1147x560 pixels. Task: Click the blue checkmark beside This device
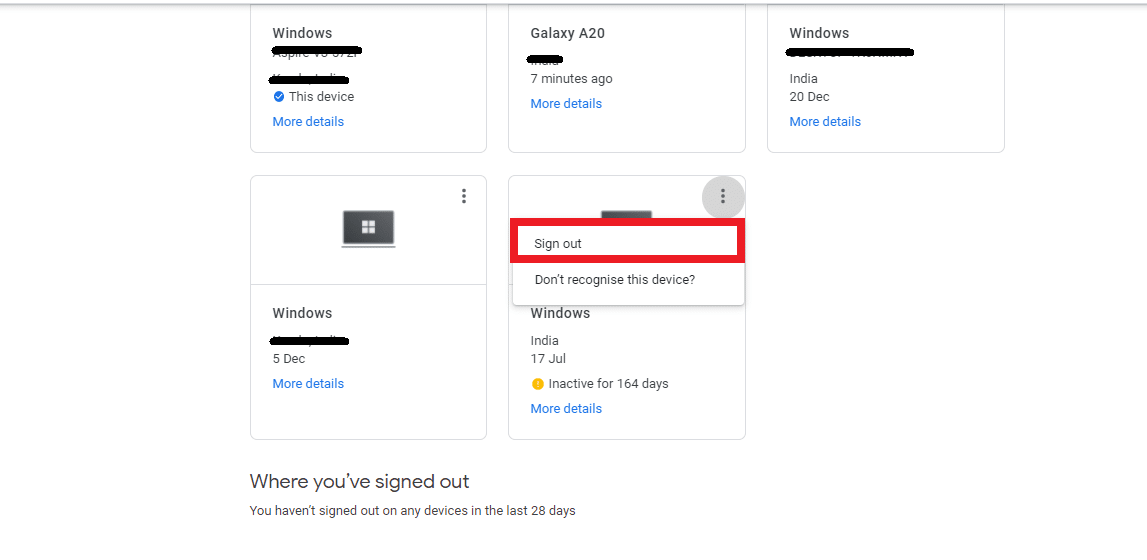[279, 97]
